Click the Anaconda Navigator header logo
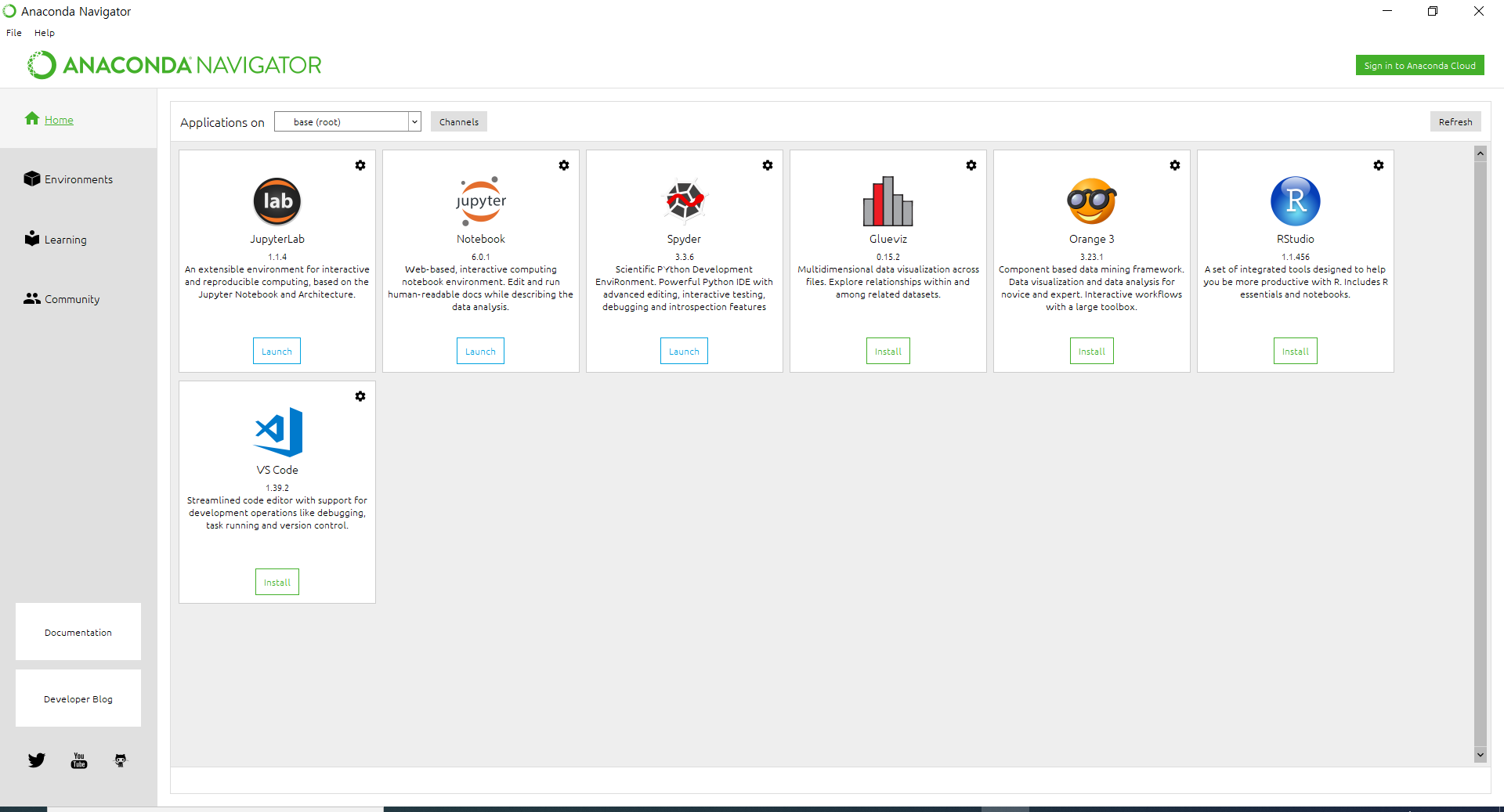Viewport: 1504px width, 812px height. click(x=175, y=65)
